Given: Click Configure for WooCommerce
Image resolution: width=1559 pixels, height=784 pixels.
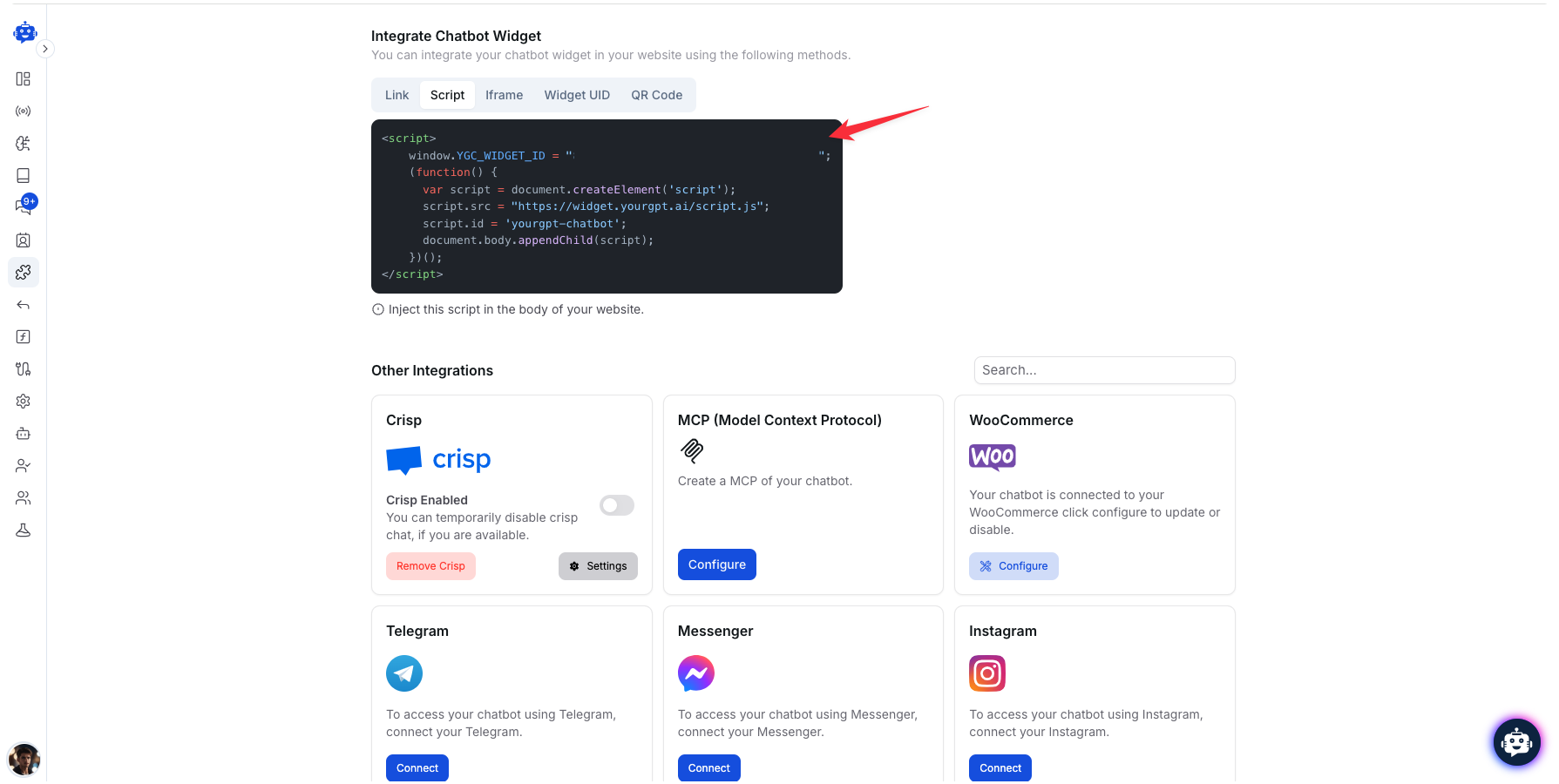Looking at the screenshot, I should 1013,566.
